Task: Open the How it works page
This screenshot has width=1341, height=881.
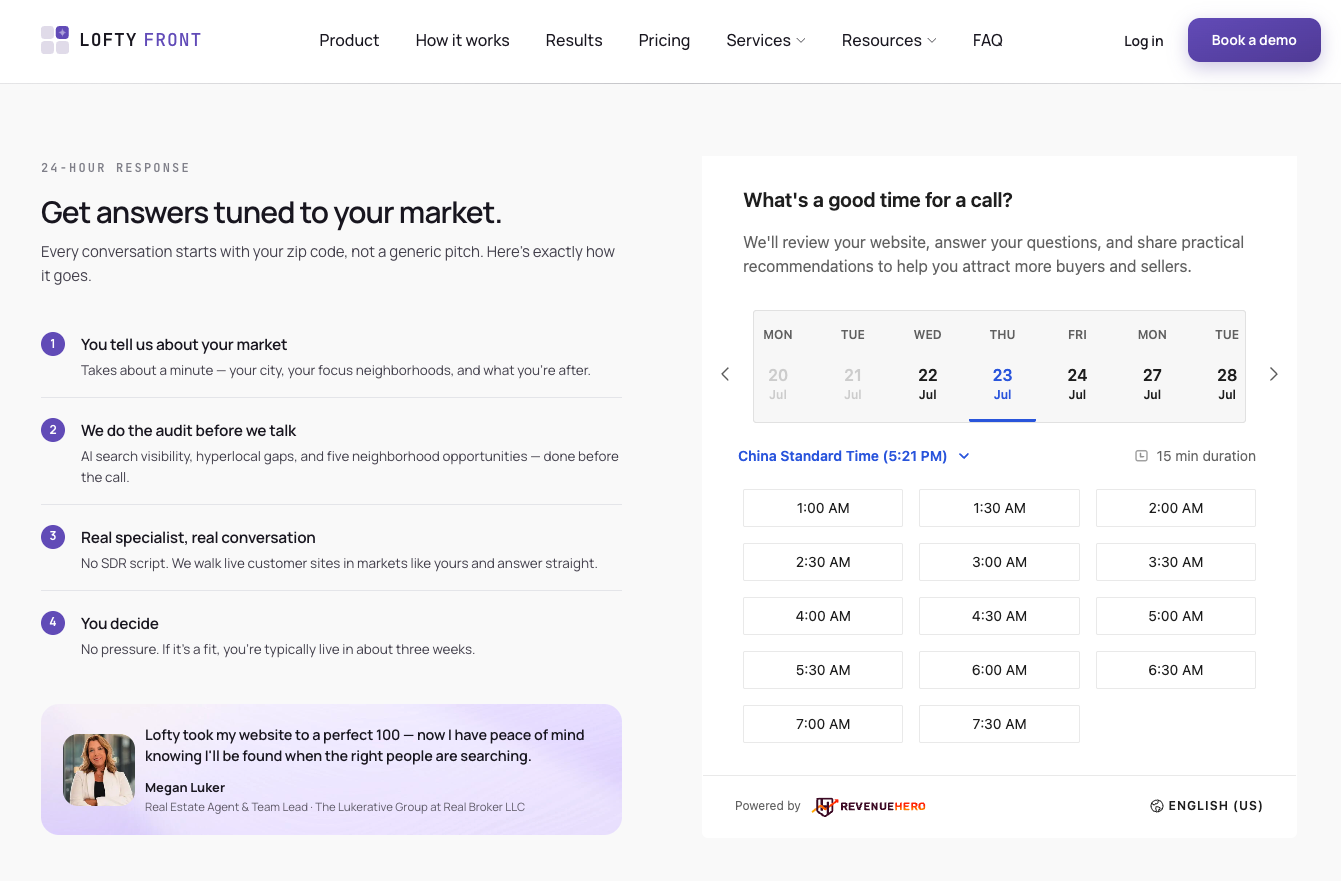Action: [462, 40]
